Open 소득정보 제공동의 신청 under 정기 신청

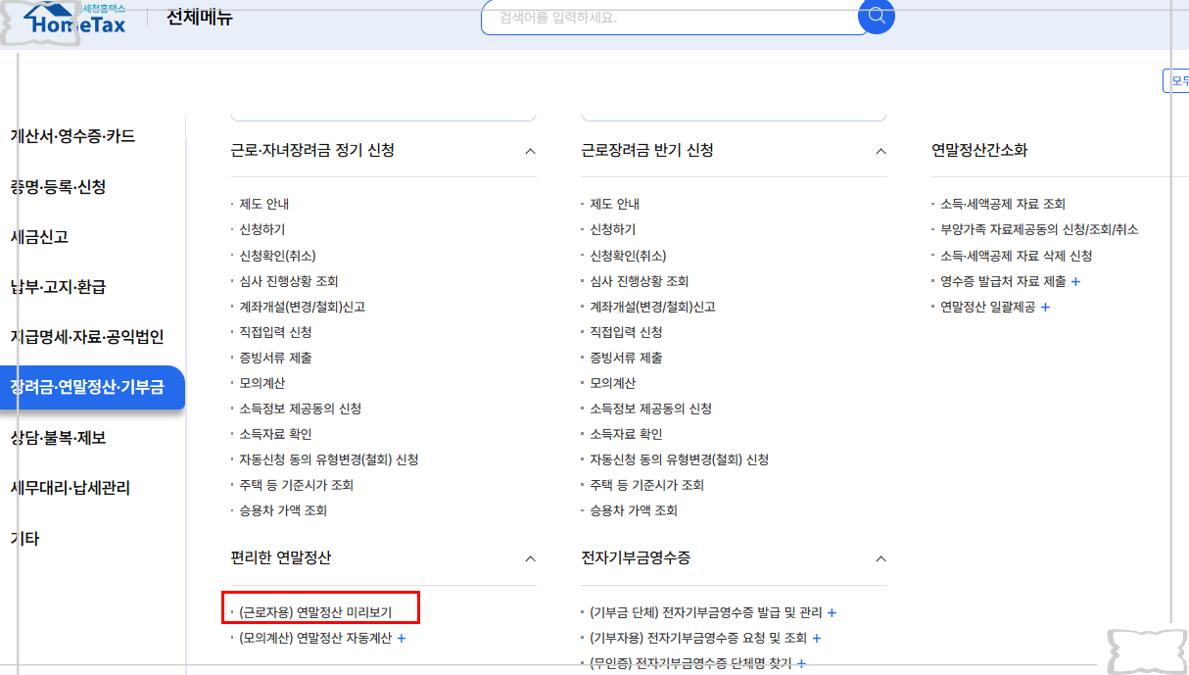(300, 409)
